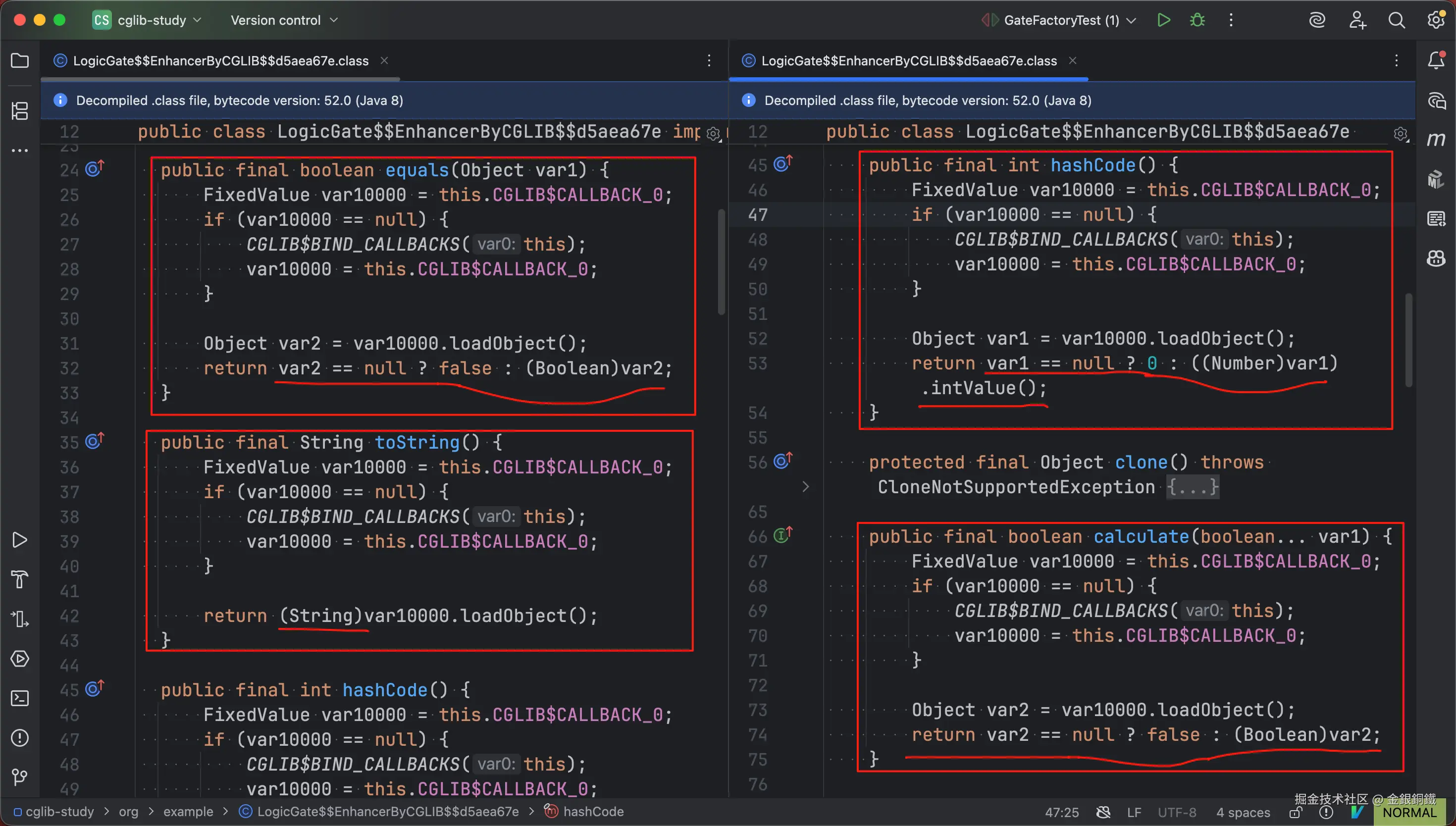The image size is (1456, 826).
Task: Open the Terminal tool window
Action: click(x=20, y=698)
